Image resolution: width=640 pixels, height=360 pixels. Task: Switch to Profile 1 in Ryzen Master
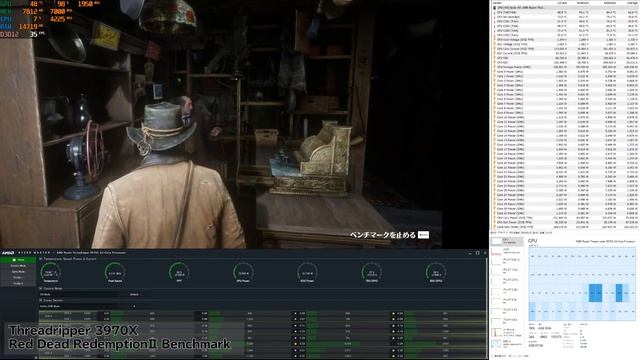pos(18,278)
